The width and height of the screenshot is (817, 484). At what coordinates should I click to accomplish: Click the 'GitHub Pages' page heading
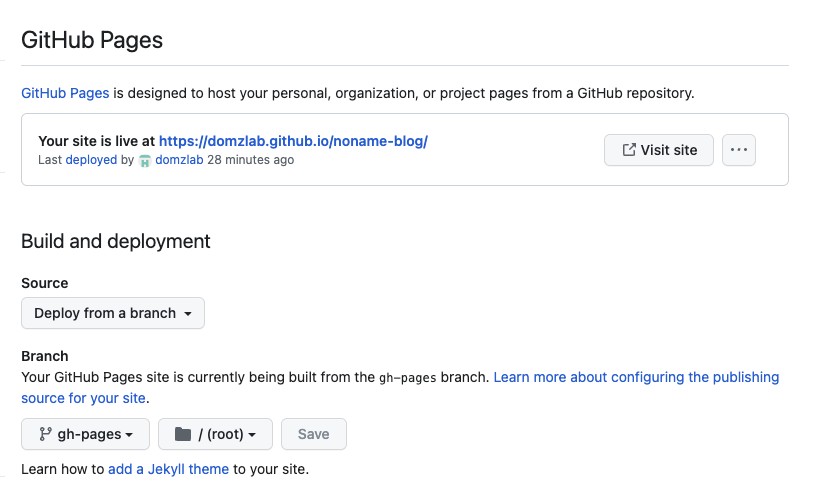92,40
